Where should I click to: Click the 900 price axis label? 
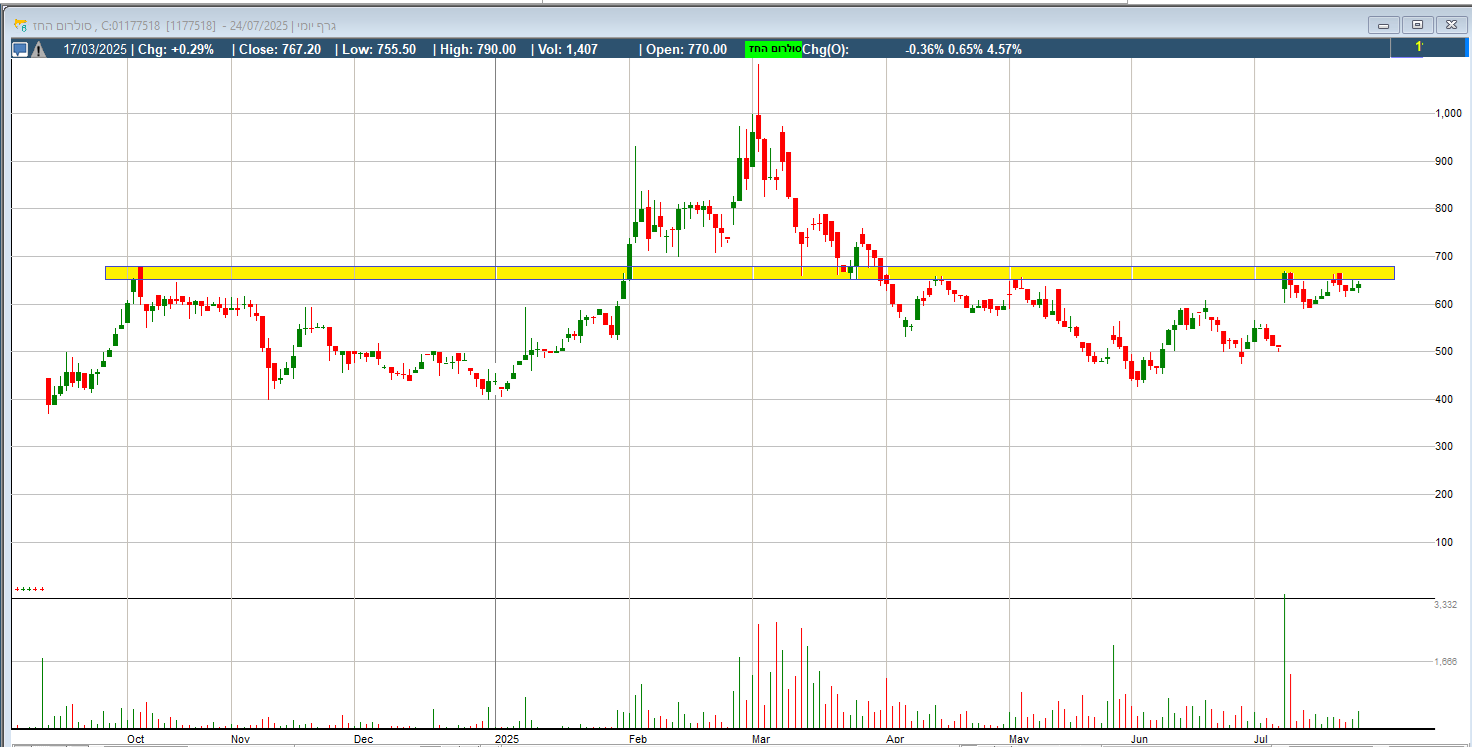click(1444, 161)
